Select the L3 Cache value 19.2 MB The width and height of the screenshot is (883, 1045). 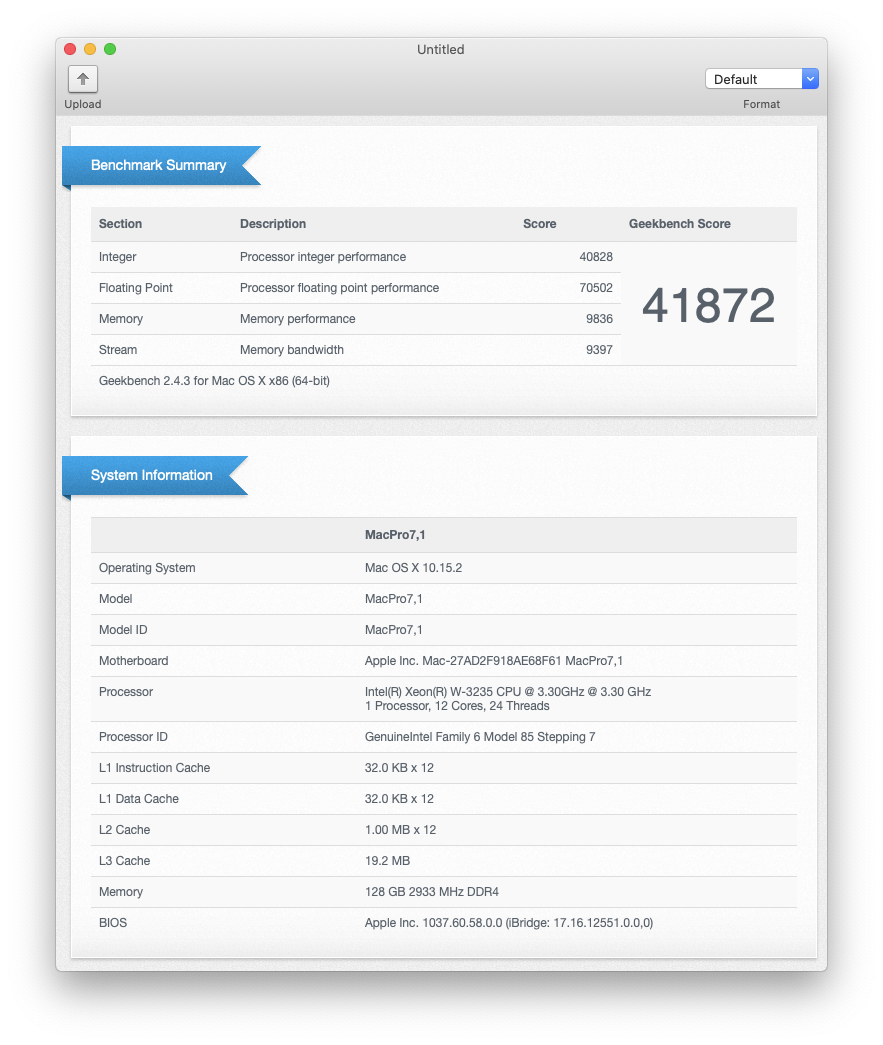tap(387, 861)
